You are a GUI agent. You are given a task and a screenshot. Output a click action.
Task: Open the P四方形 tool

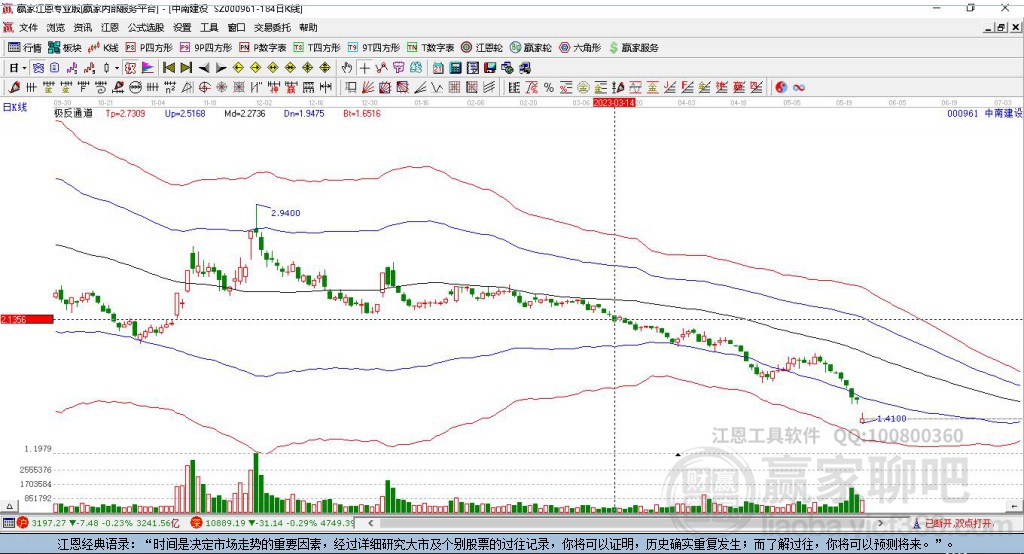[149, 48]
